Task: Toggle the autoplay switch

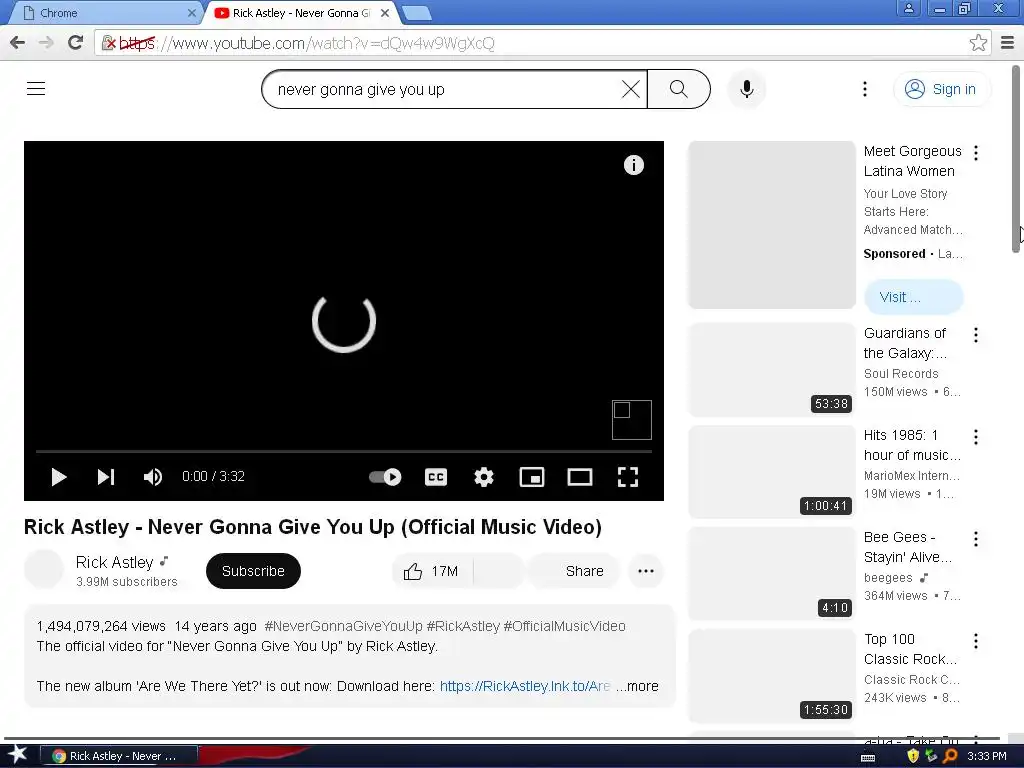Action: click(385, 477)
